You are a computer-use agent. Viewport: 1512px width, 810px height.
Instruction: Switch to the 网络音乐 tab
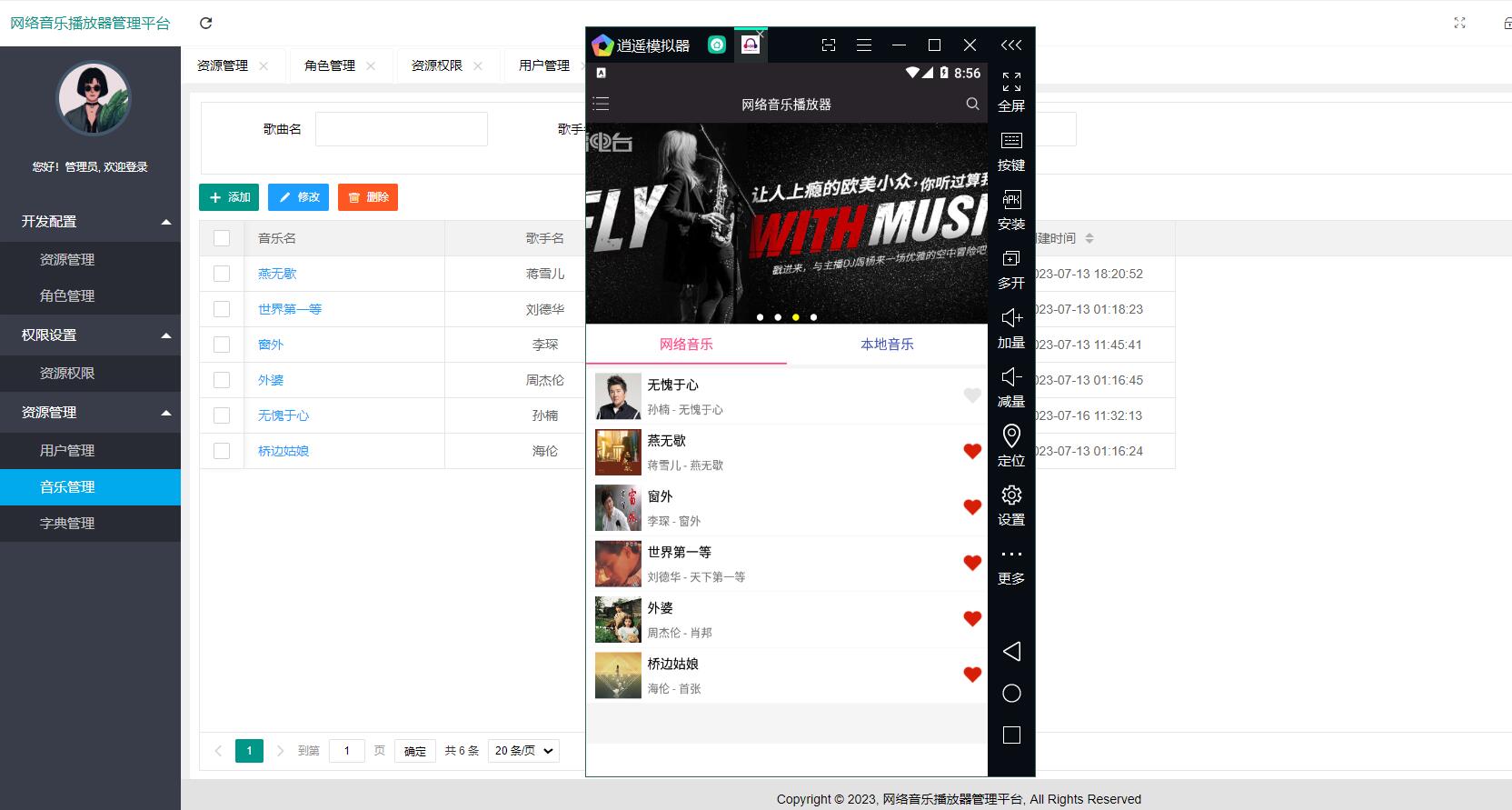click(x=686, y=345)
